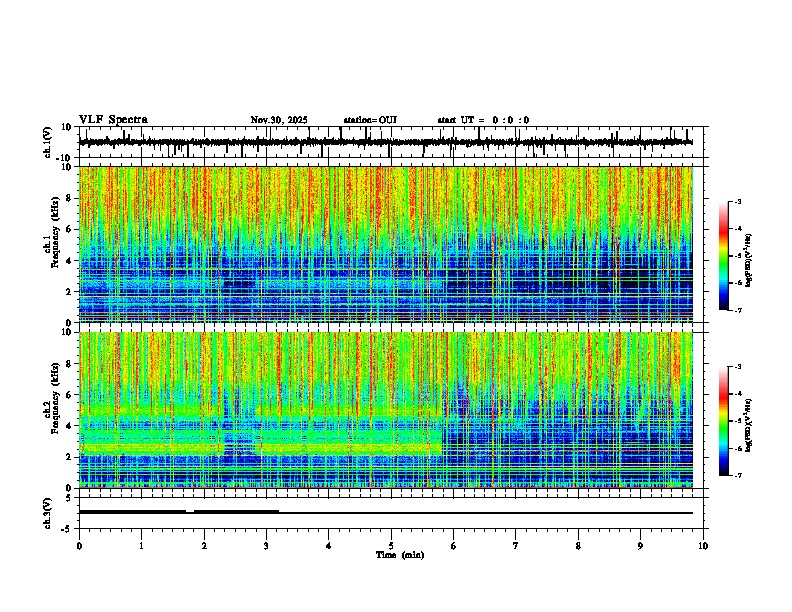
Task: Click time axis tick label "5"
Action: tap(391, 546)
